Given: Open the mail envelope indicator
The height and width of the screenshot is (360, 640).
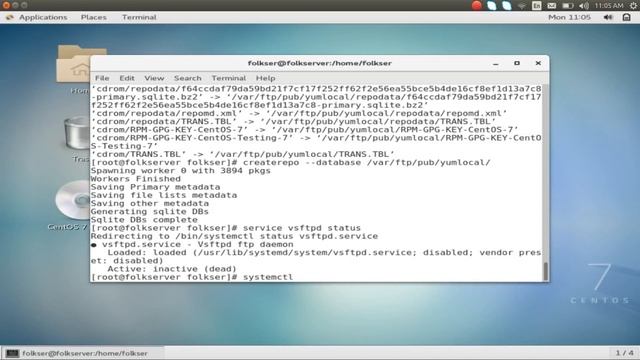Looking at the screenshot, I should [551, 6].
